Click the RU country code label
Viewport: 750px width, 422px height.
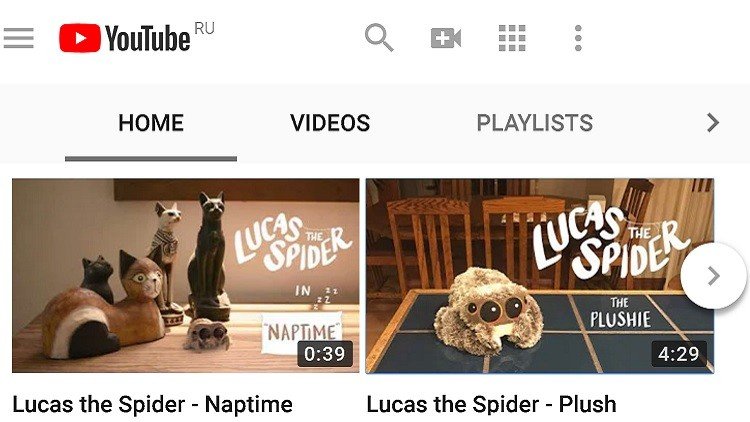[x=204, y=29]
